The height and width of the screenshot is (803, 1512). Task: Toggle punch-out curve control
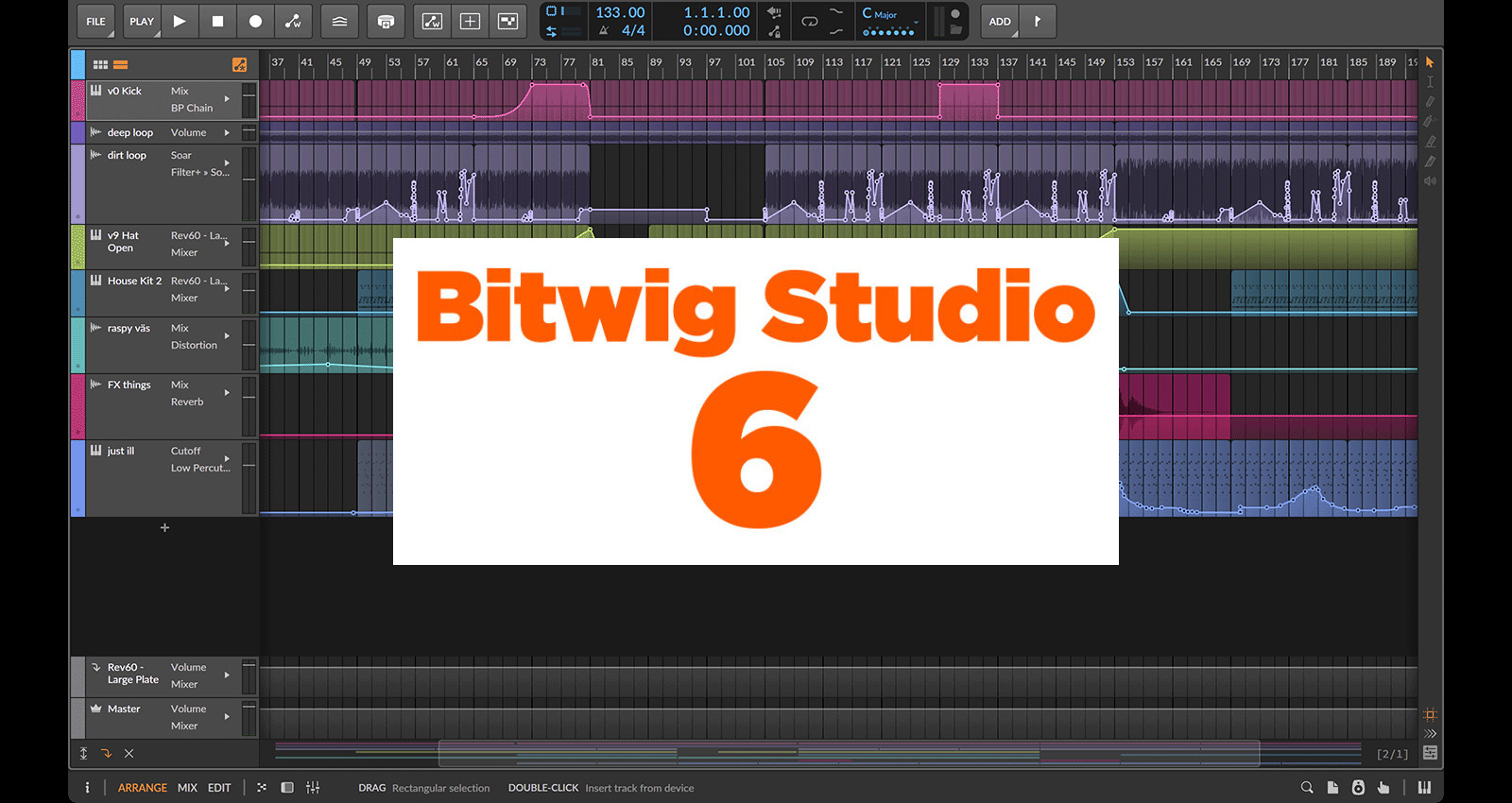(x=836, y=31)
